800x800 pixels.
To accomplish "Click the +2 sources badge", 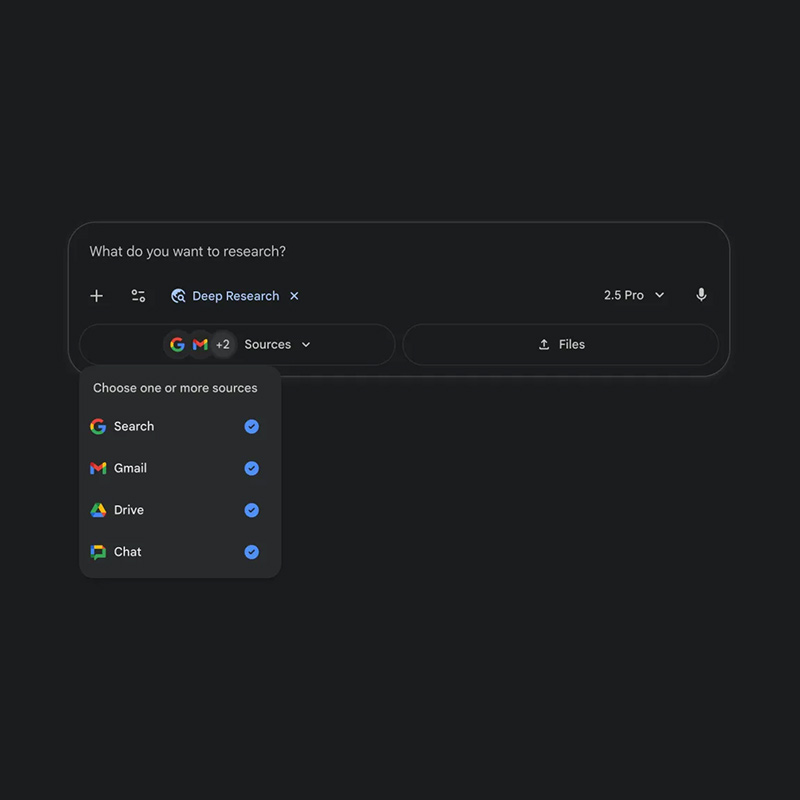I will 223,344.
